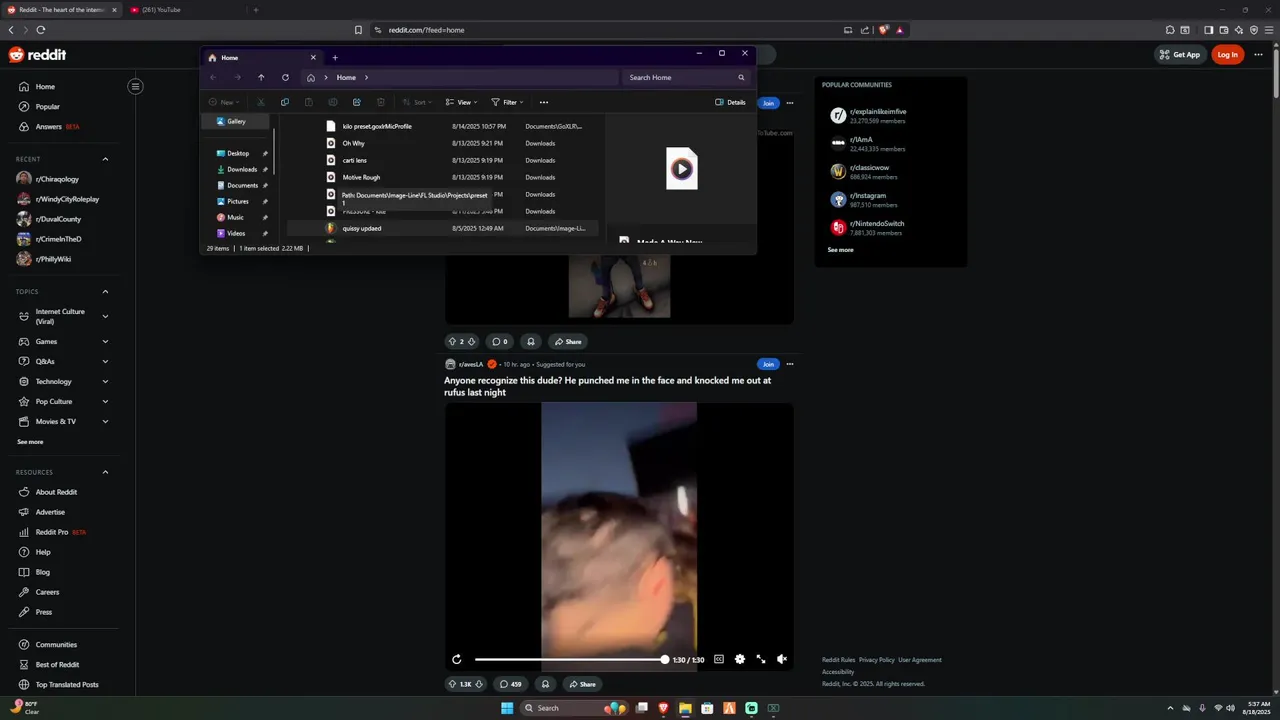
Task: Click the reddit logo in header
Action: coord(37,55)
